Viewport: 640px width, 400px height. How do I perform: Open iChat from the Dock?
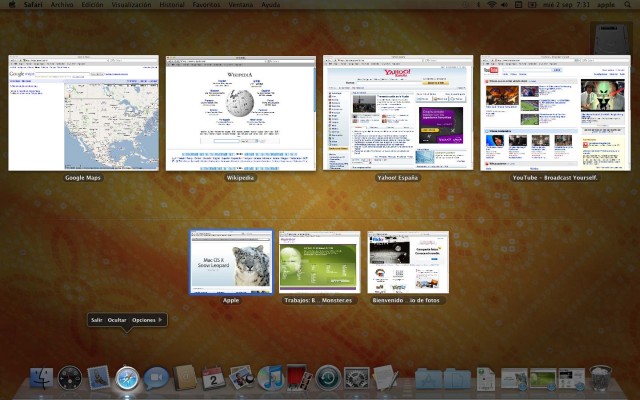(156, 378)
